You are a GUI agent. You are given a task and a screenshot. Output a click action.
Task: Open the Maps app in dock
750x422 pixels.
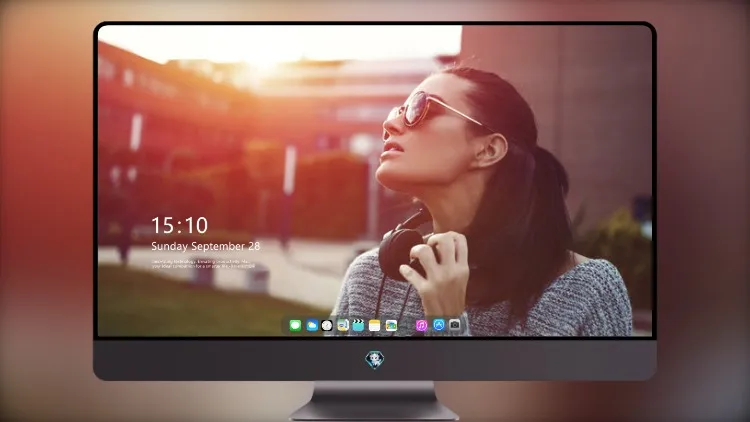pyautogui.click(x=342, y=325)
